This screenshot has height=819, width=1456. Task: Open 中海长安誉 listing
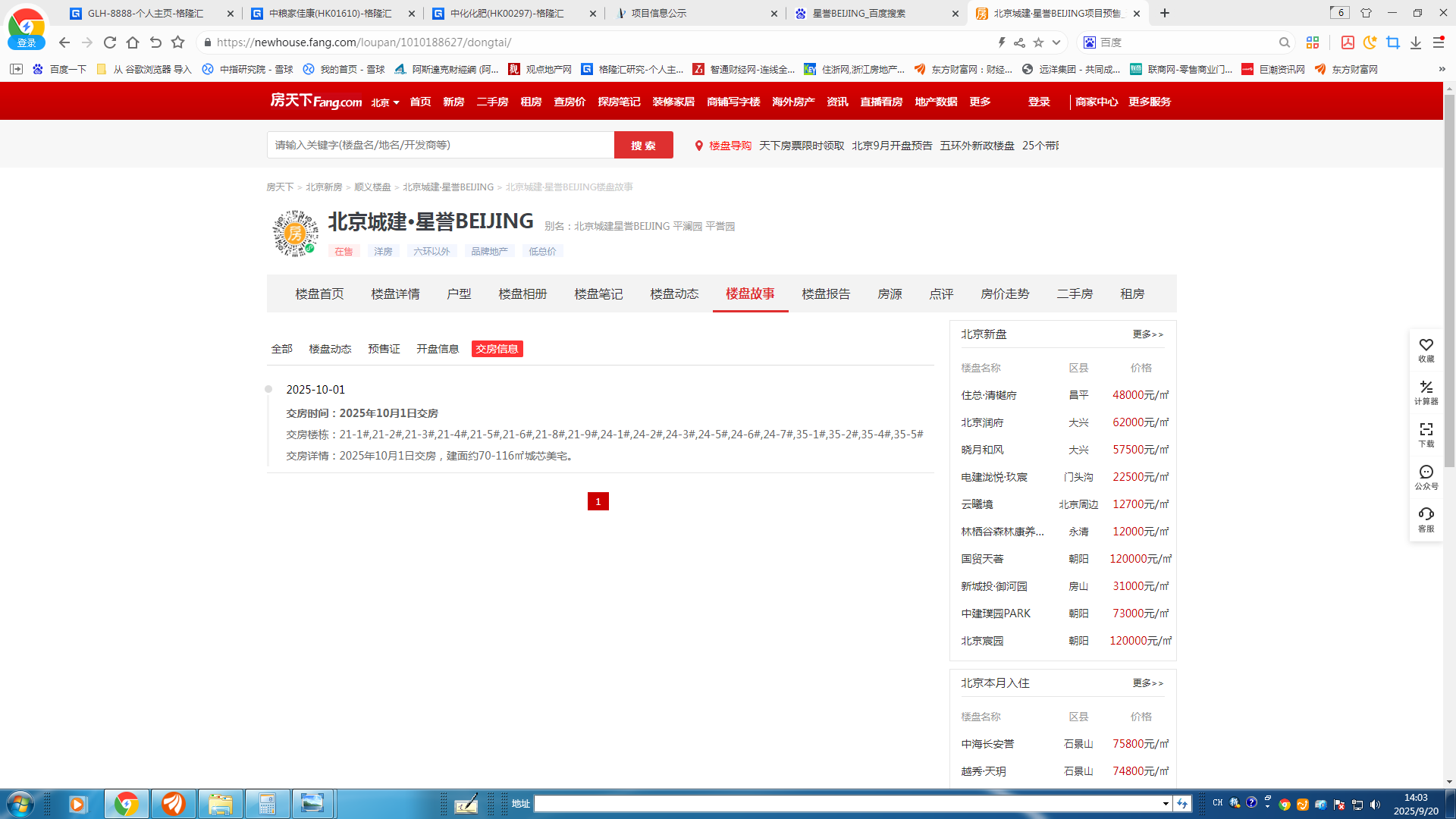[987, 744]
